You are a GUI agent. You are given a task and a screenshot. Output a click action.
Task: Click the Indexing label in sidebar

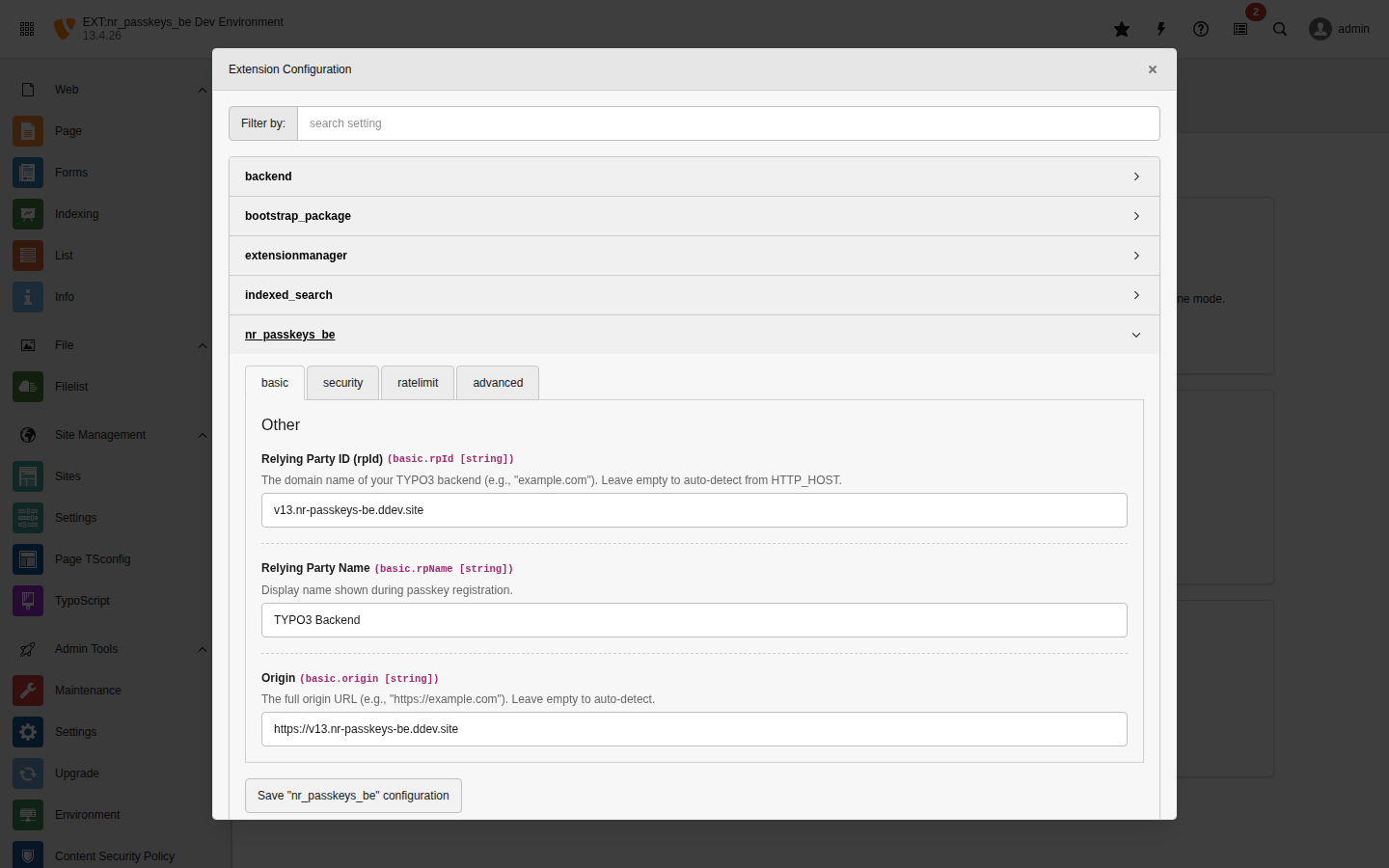(77, 214)
